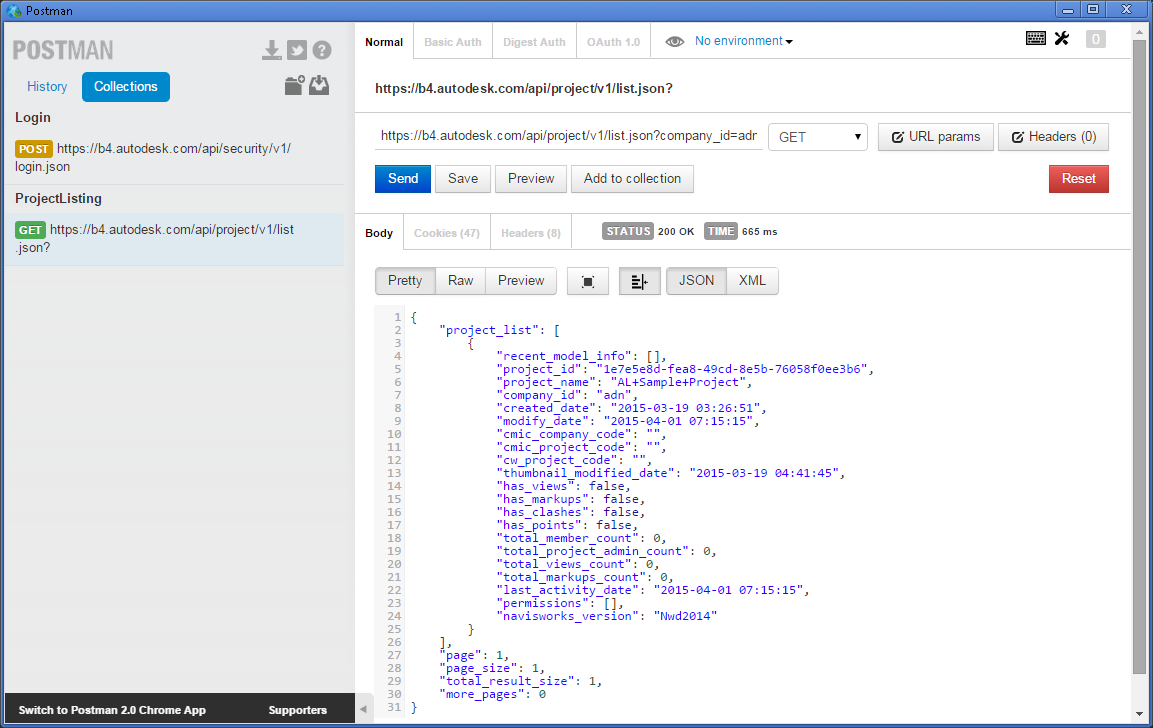This screenshot has height=728, width=1153.
Task: Open Headers (0) editor
Action: (1053, 137)
